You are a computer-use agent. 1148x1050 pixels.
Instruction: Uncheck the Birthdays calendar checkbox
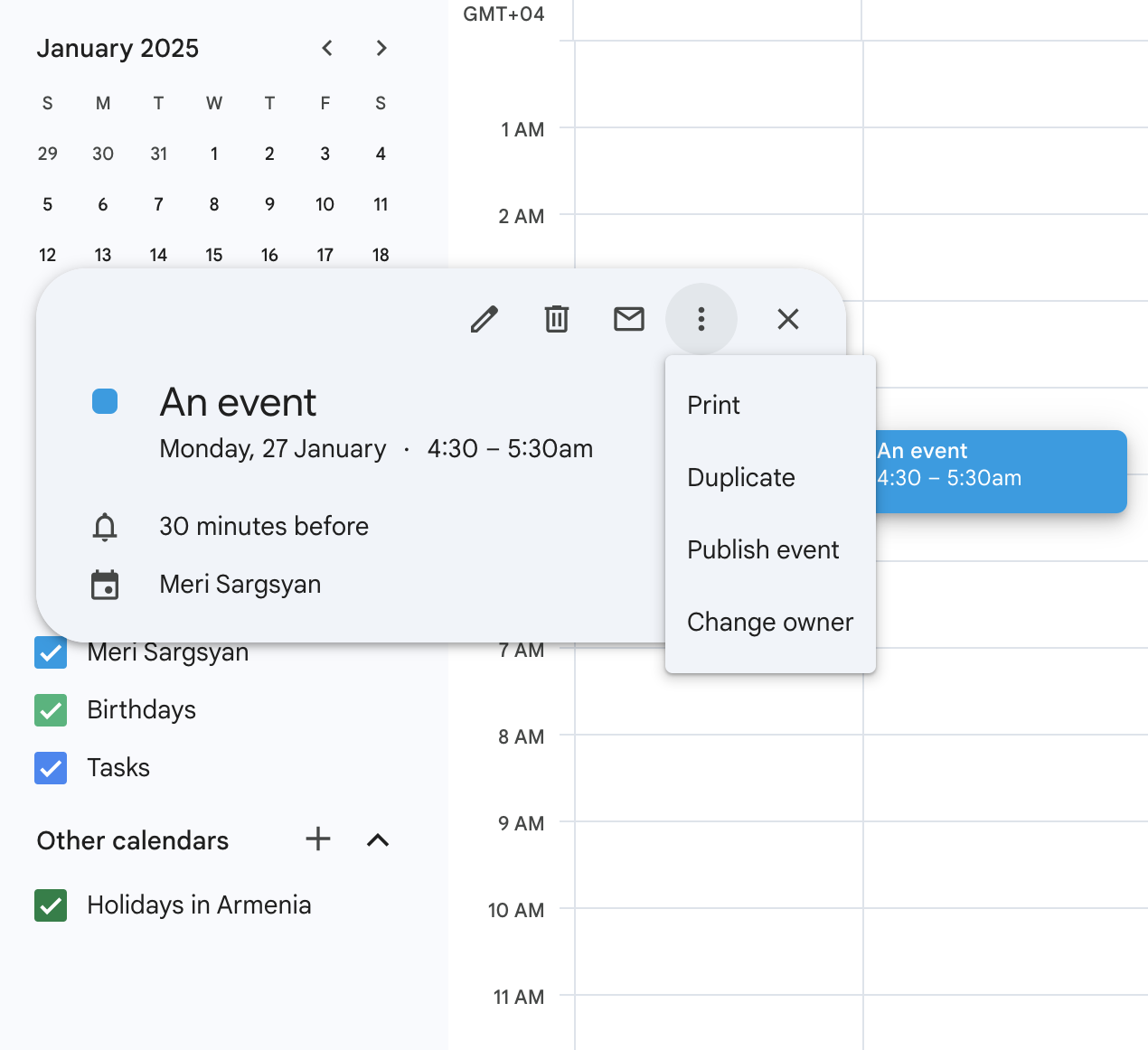pyautogui.click(x=51, y=710)
